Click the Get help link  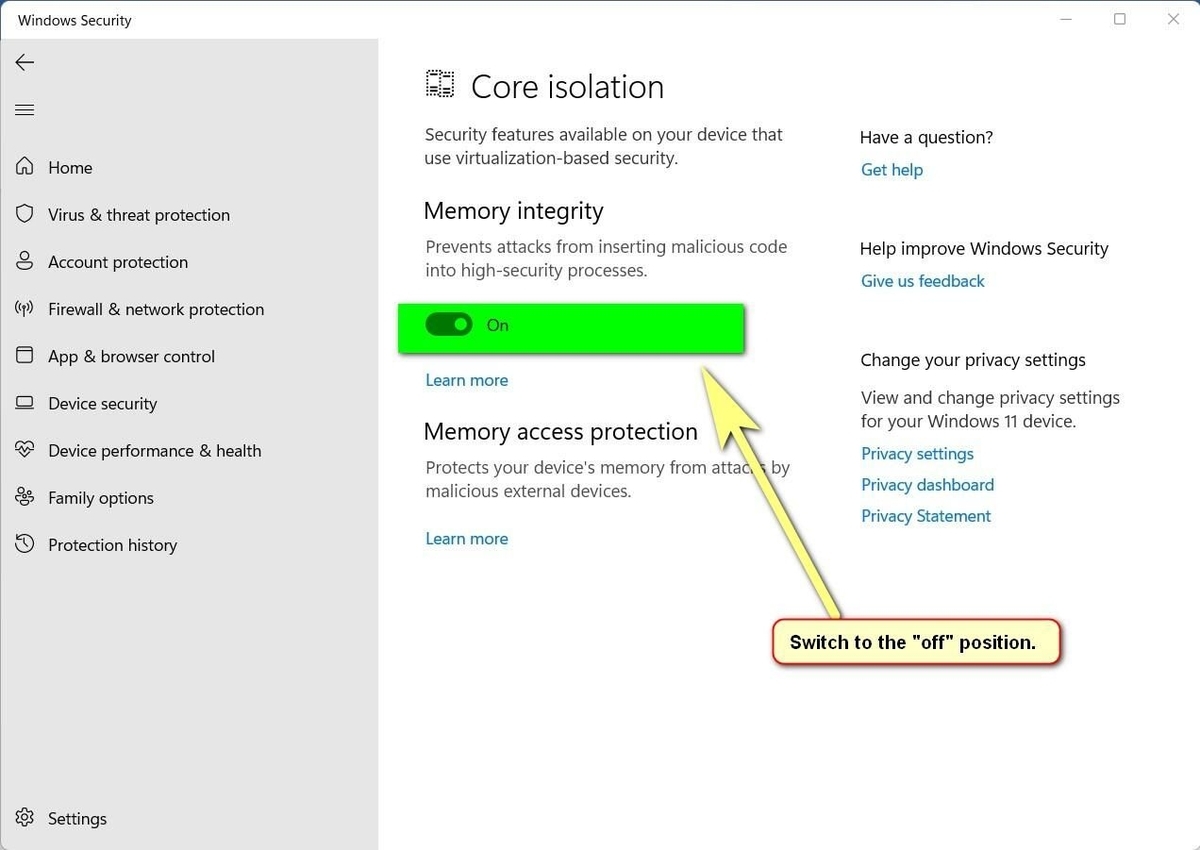pos(892,170)
